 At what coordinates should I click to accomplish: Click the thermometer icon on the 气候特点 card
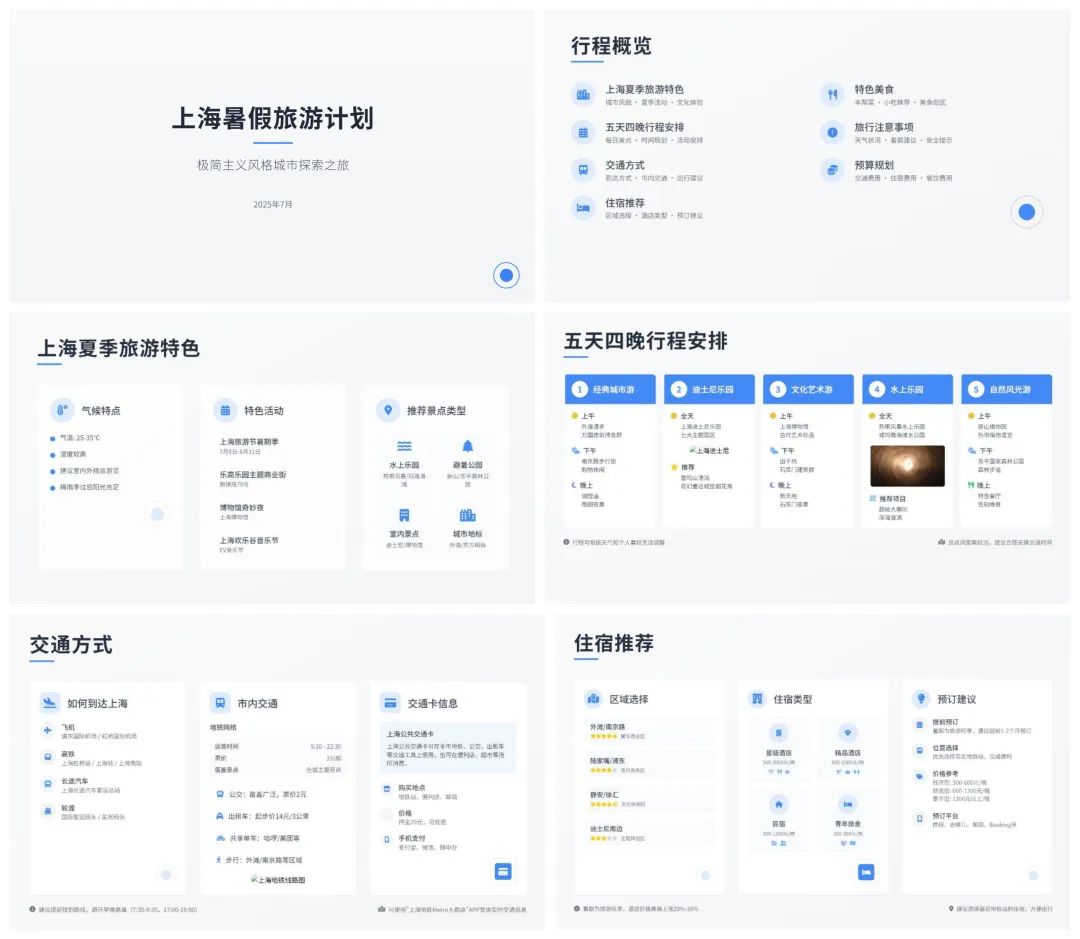coord(60,411)
